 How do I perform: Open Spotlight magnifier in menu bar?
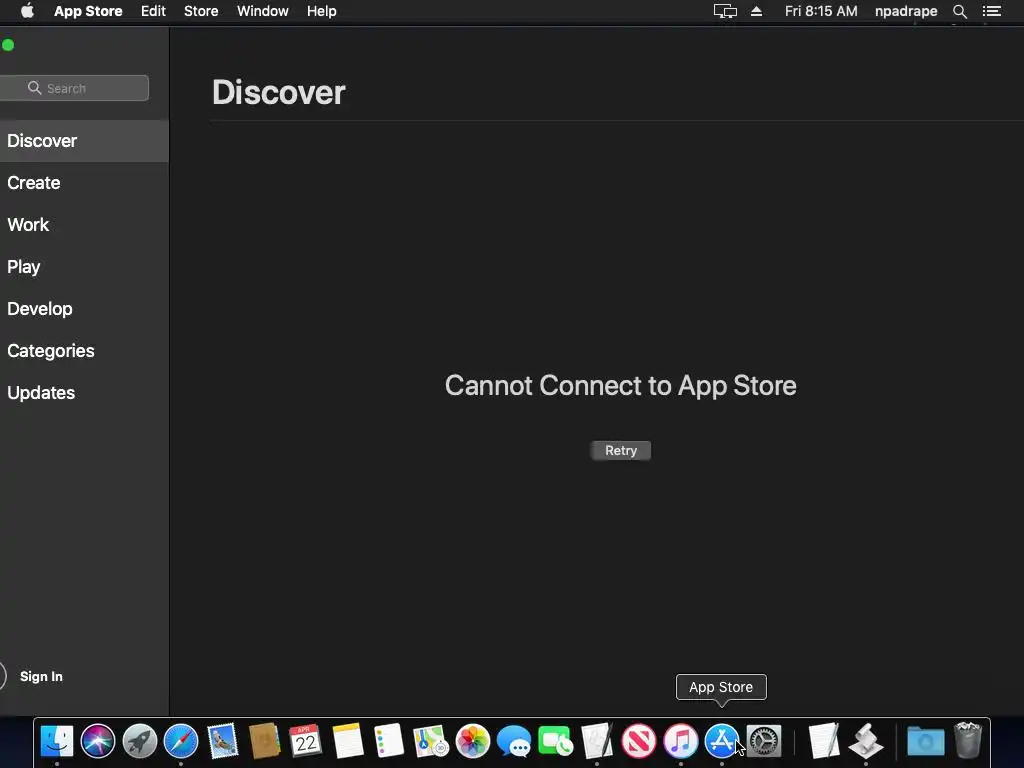[959, 11]
